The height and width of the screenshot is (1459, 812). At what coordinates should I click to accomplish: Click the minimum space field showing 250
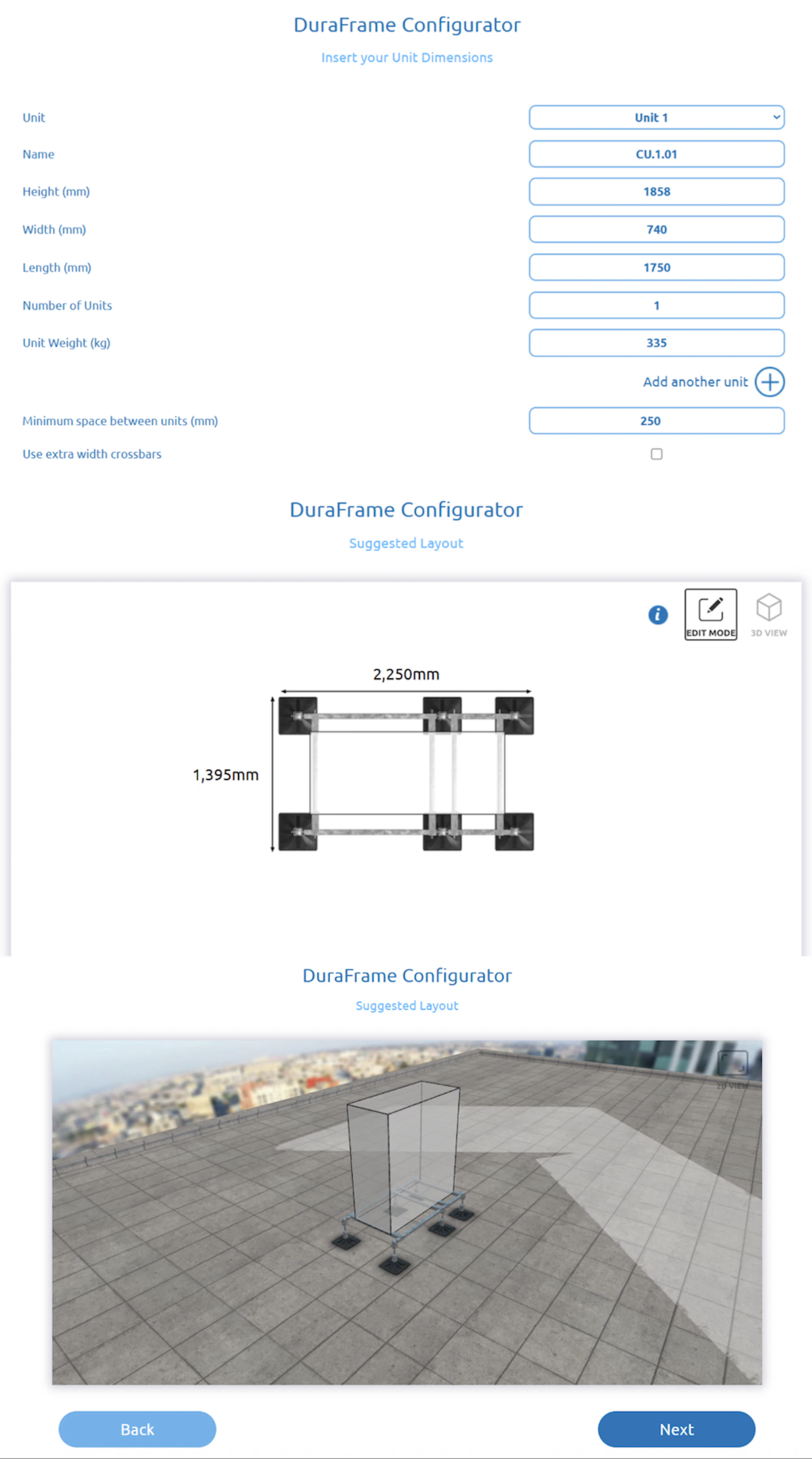(656, 421)
